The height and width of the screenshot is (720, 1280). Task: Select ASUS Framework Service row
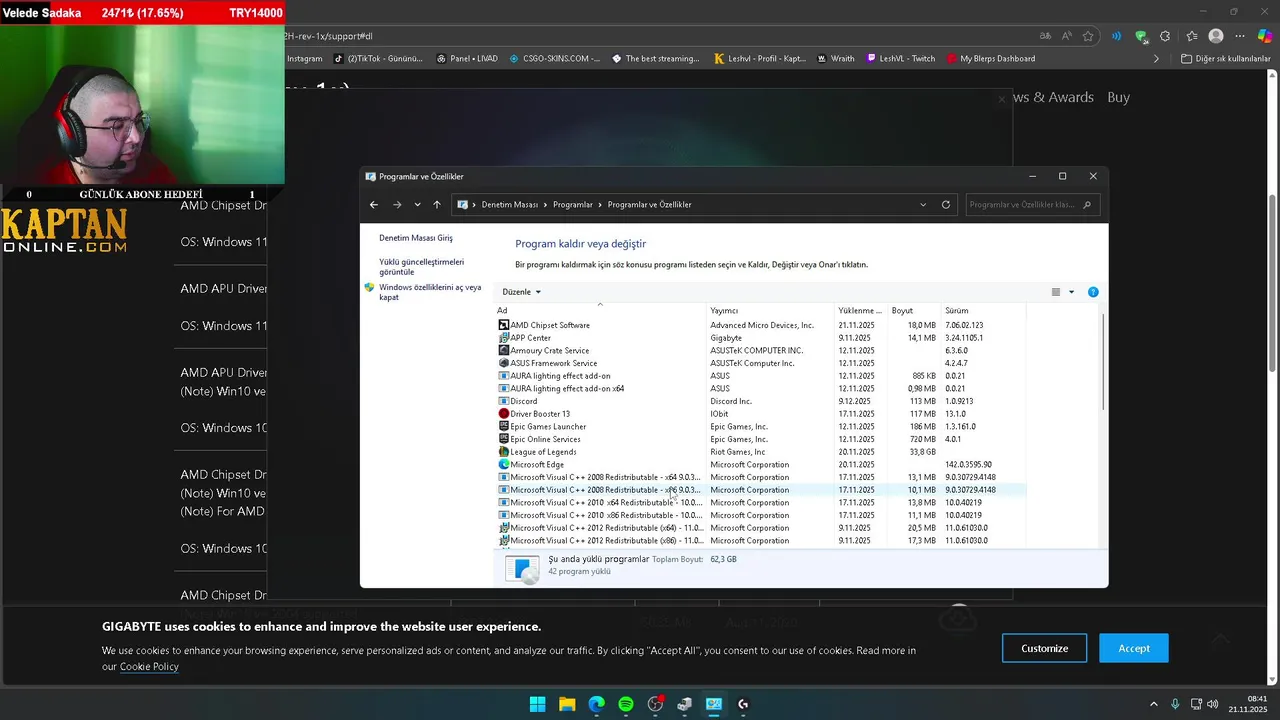[761, 363]
